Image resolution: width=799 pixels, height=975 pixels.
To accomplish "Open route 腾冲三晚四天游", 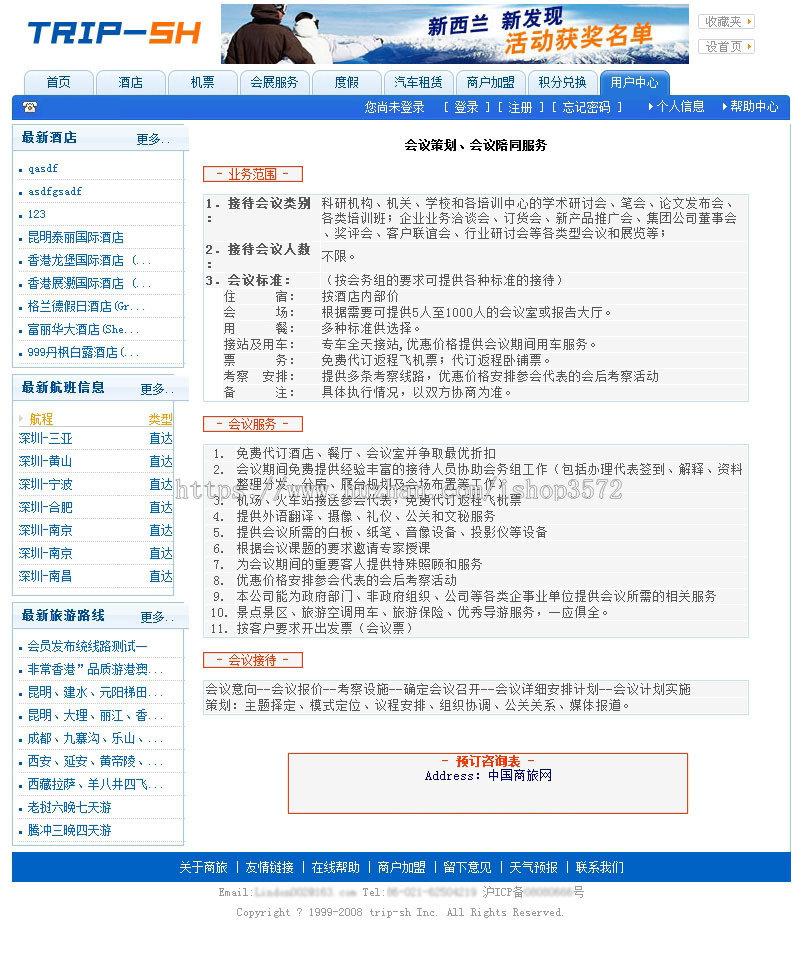I will pos(70,831).
